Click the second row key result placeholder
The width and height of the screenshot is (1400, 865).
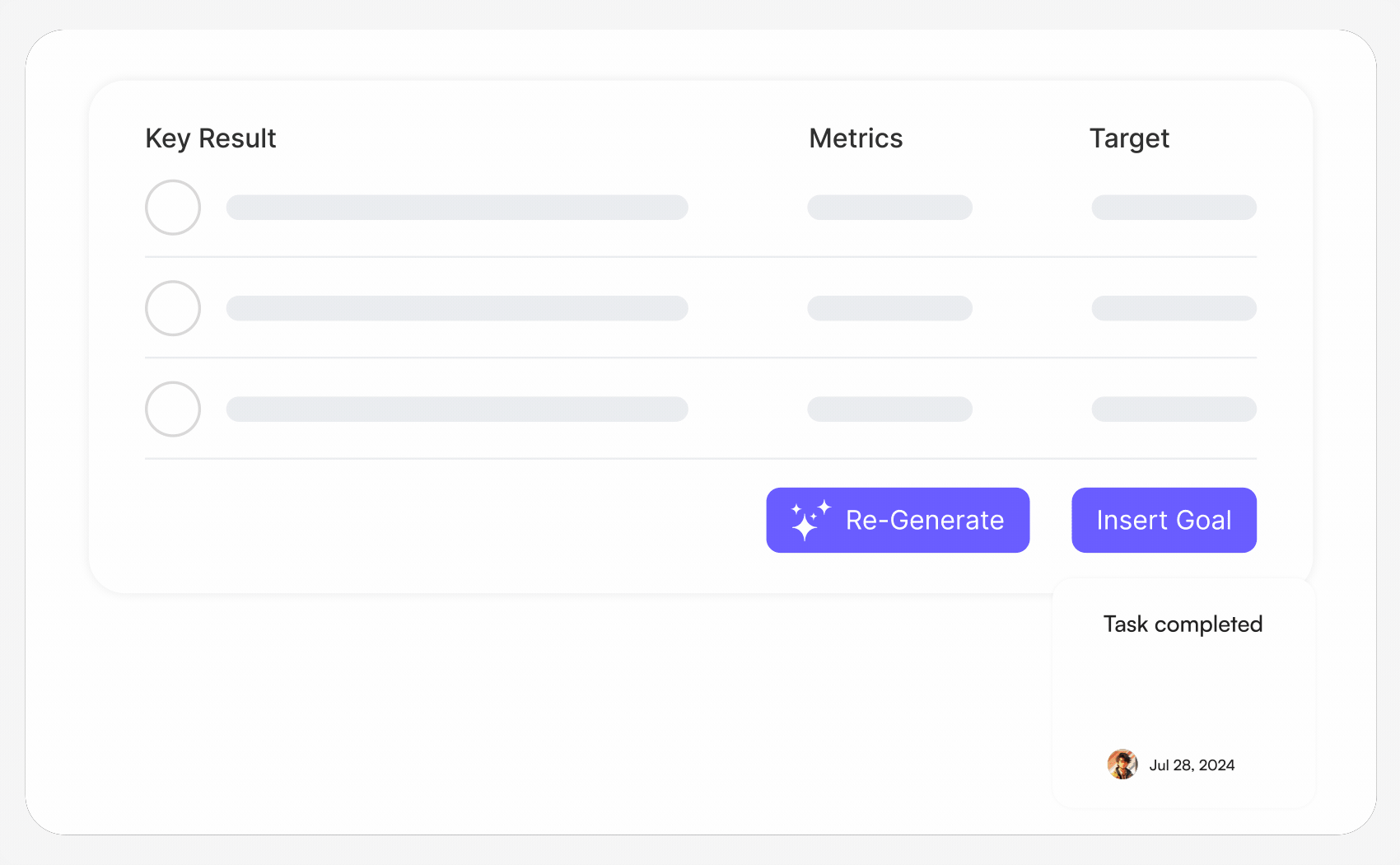[x=457, y=308]
